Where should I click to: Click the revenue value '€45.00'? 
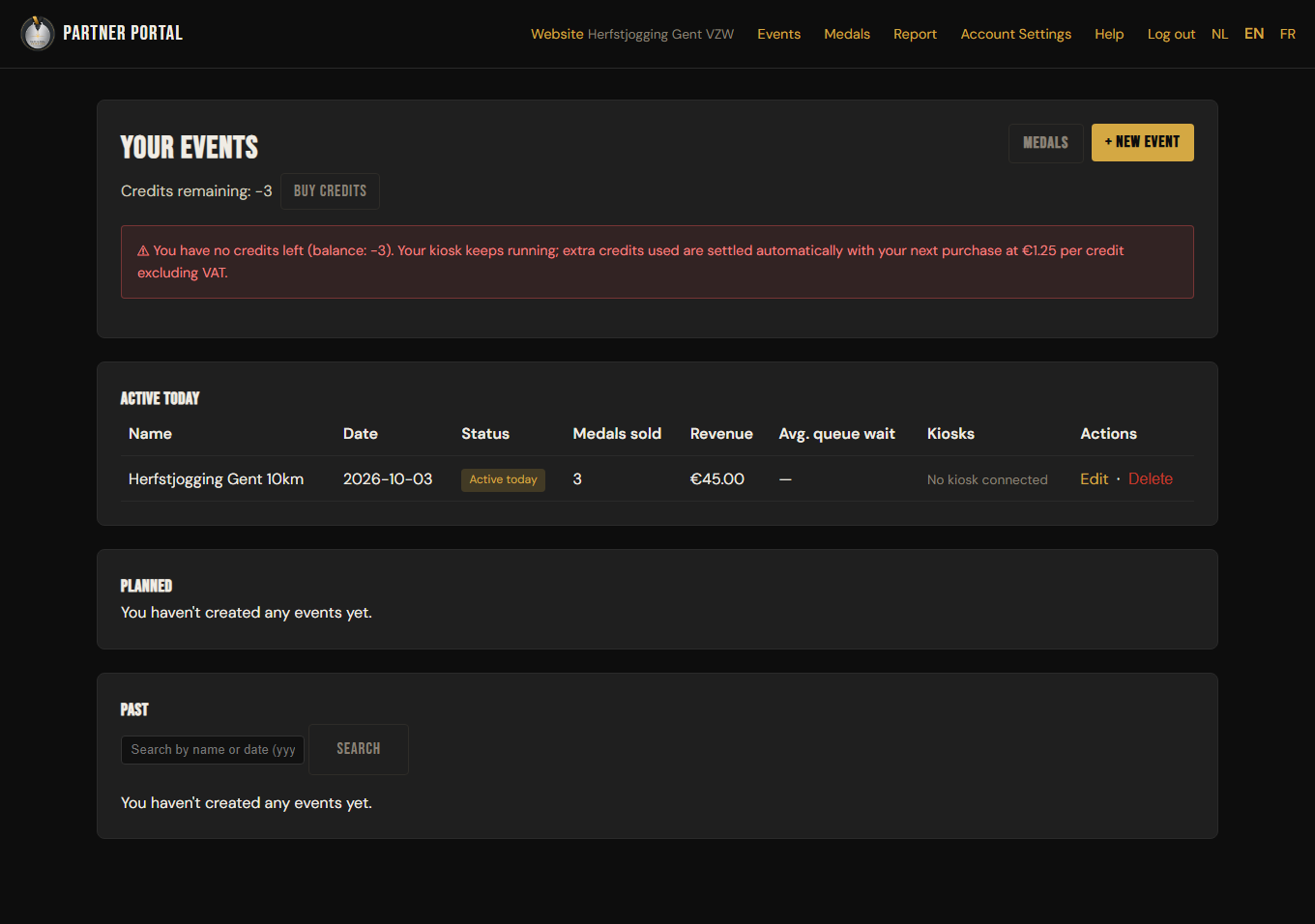pos(717,478)
